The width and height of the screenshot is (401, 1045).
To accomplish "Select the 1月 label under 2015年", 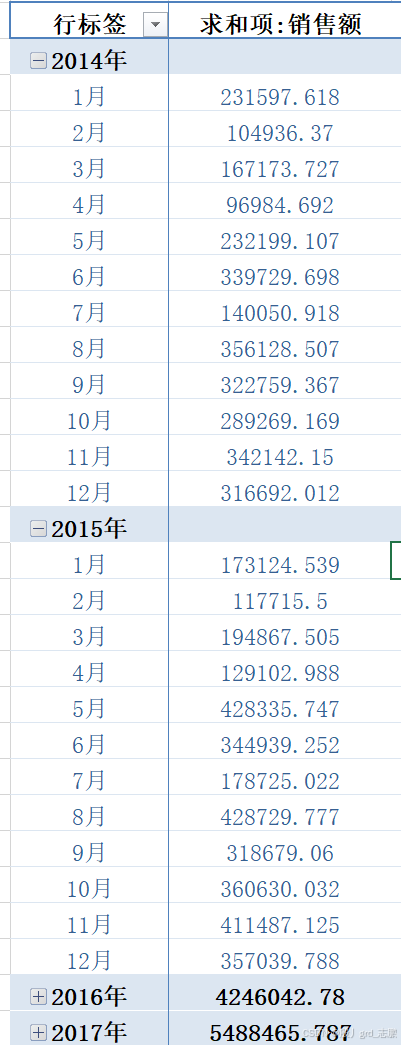I will 89,565.
